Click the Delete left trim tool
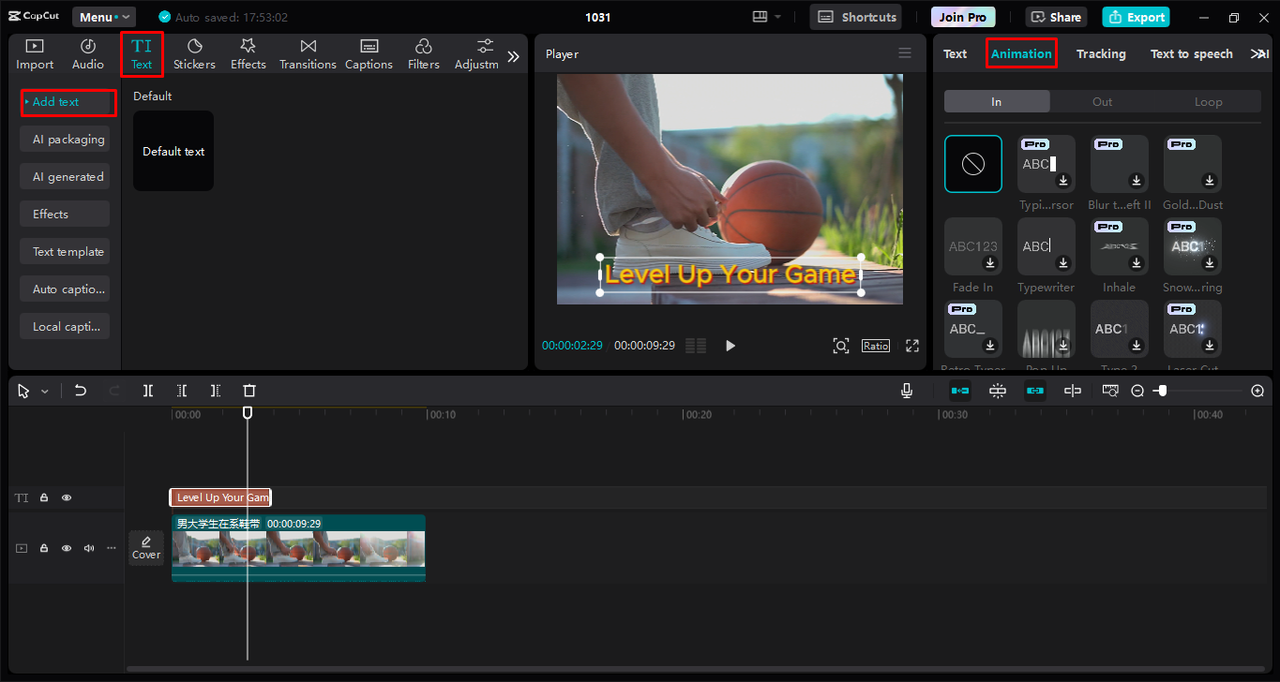 coord(182,391)
